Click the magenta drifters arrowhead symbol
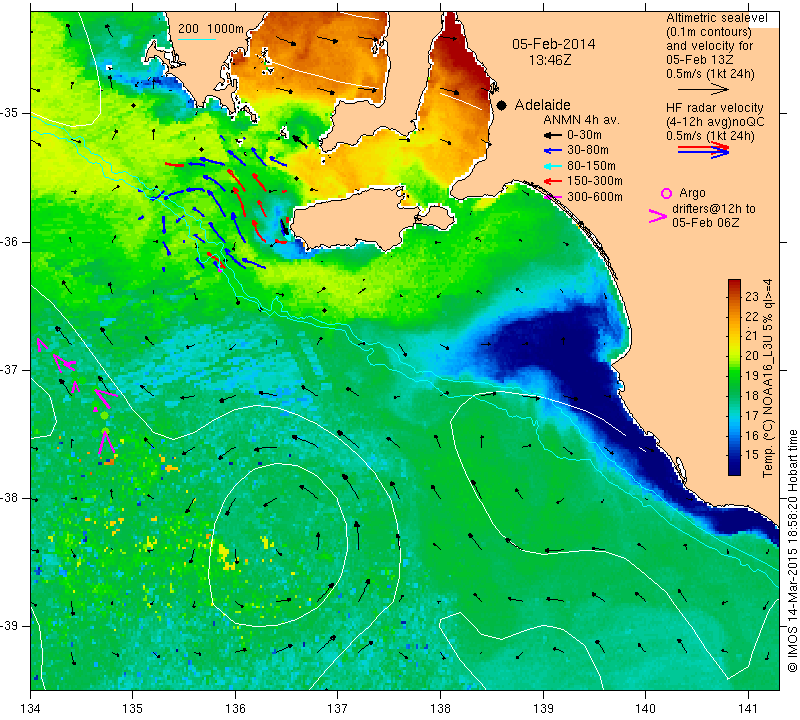The height and width of the screenshot is (720, 800). click(658, 216)
